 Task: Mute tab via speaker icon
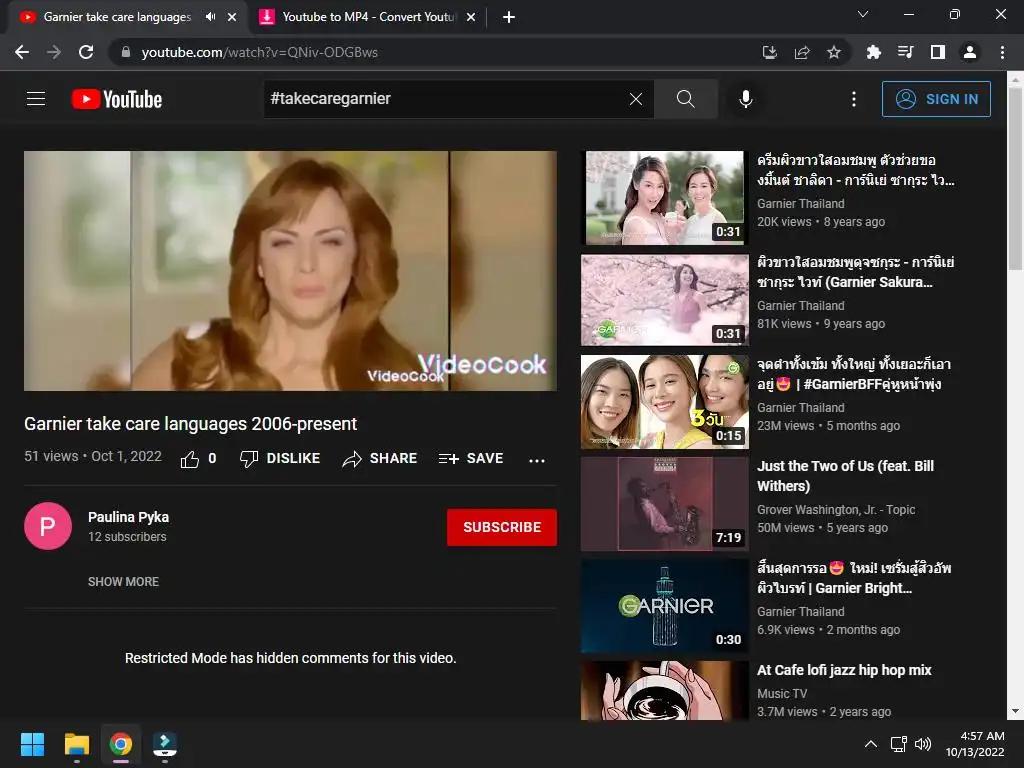click(210, 17)
